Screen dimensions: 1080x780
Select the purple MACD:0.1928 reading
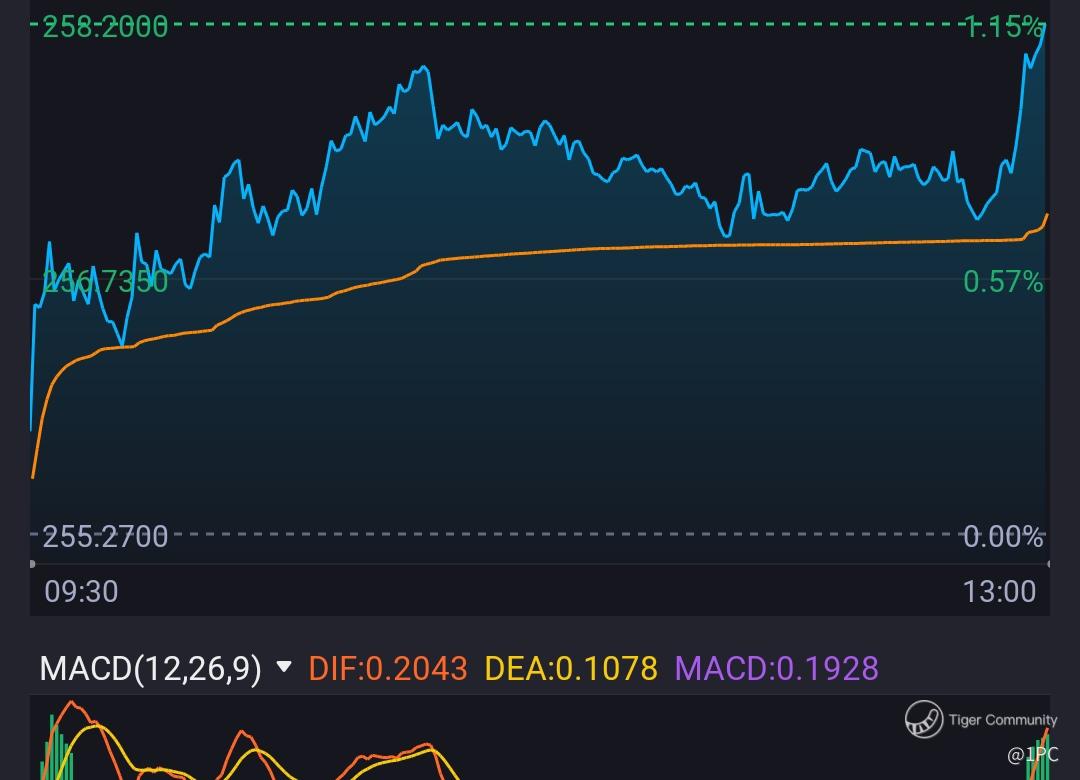click(776, 668)
